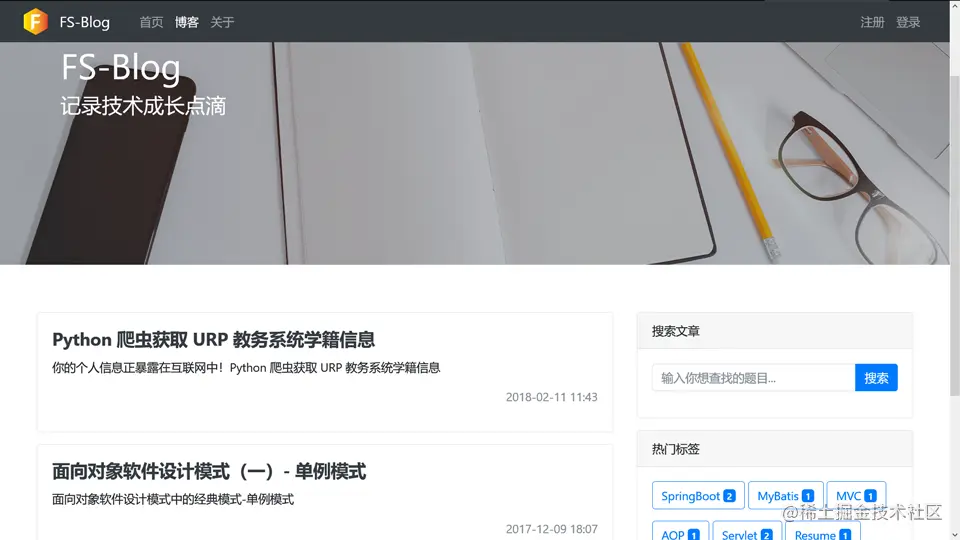Image resolution: width=960 pixels, height=540 pixels.
Task: Click the 登录 link in navbar
Action: [908, 22]
